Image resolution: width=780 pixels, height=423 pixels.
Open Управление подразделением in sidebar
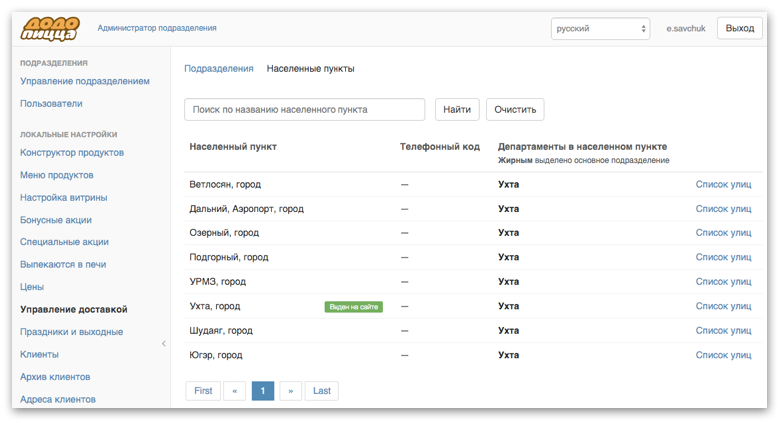[85, 81]
